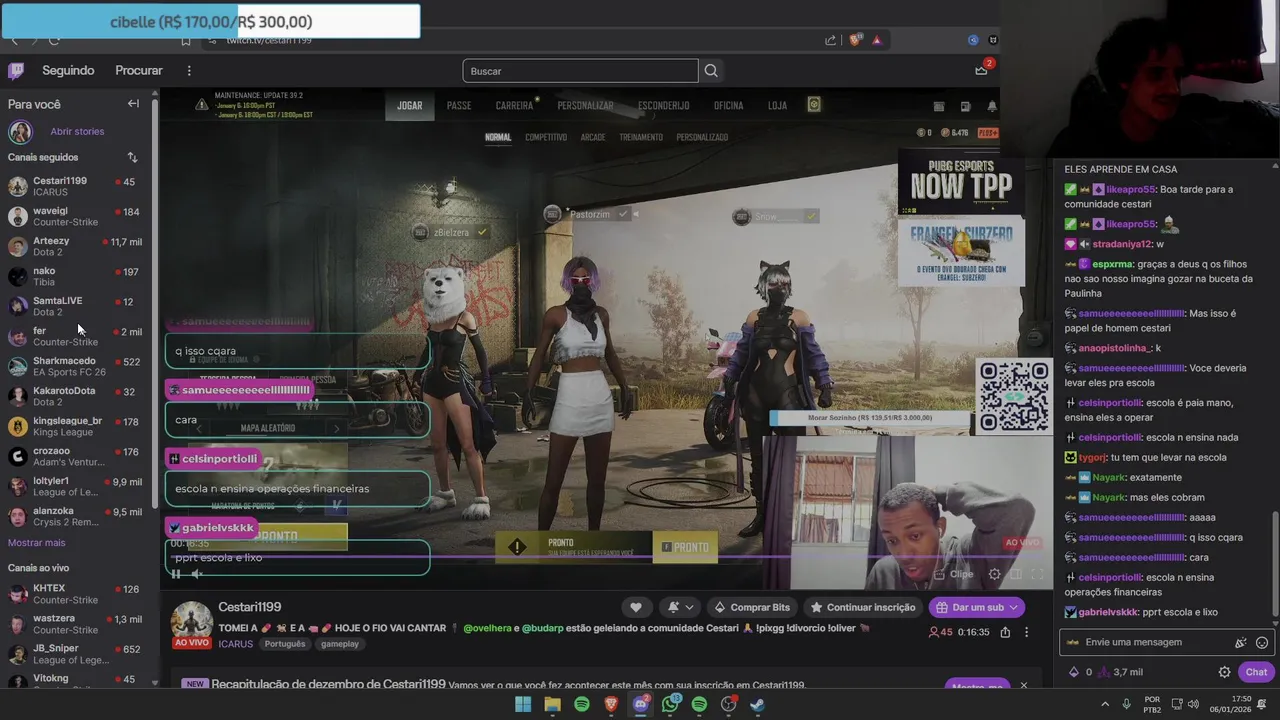This screenshot has height=720, width=1280.
Task: Click the heart follow button
Action: pos(635,607)
